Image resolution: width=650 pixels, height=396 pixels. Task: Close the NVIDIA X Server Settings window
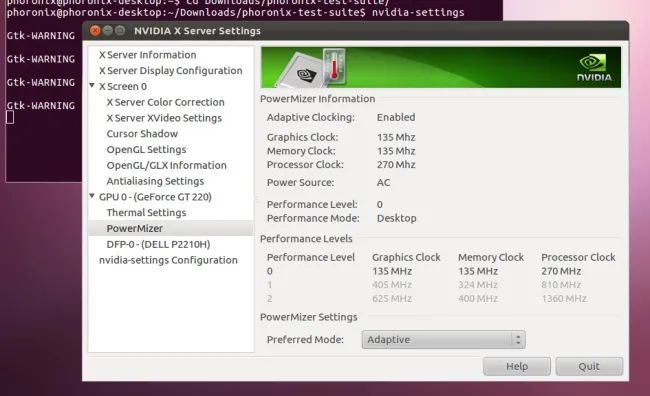pyautogui.click(x=95, y=31)
